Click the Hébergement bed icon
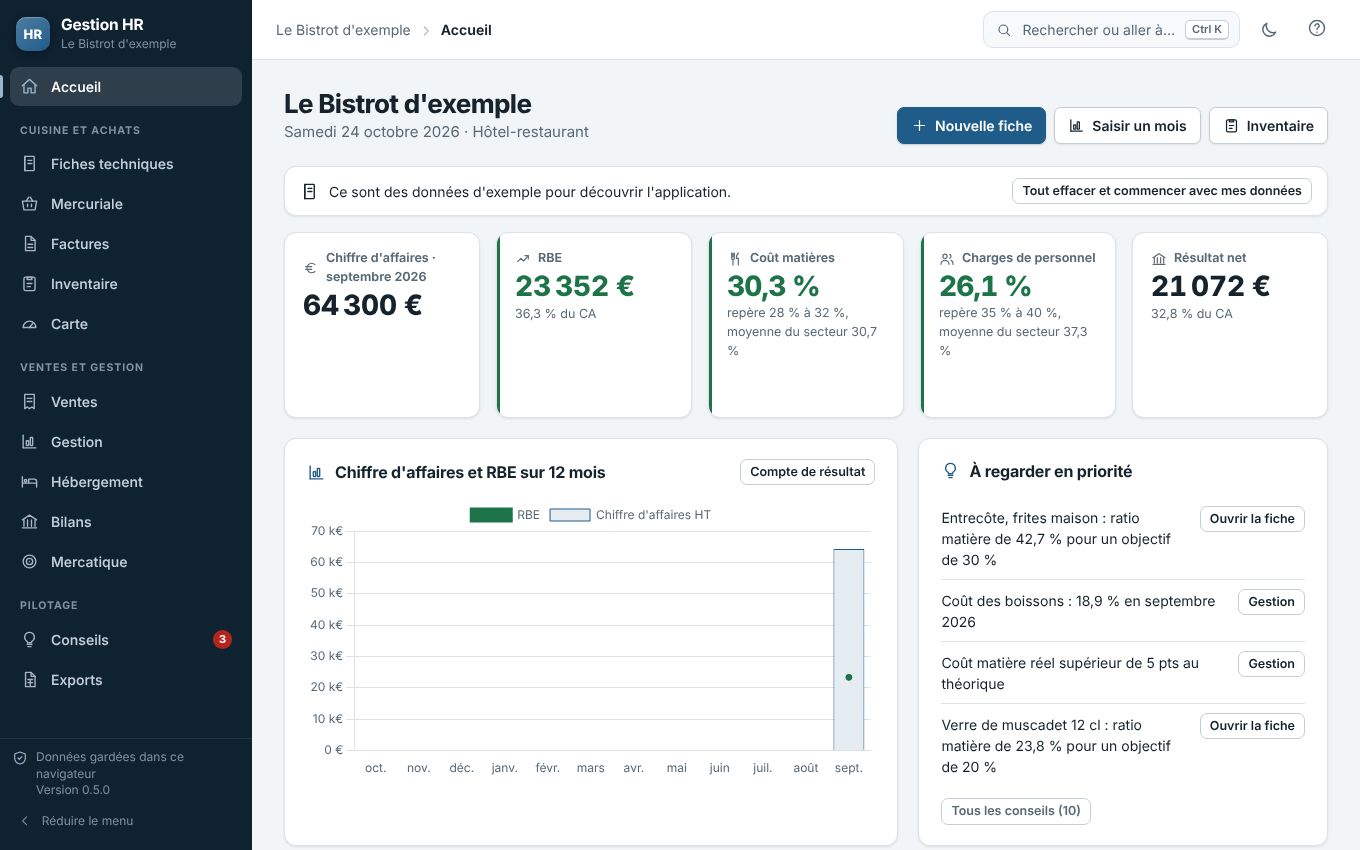 click(x=30, y=482)
